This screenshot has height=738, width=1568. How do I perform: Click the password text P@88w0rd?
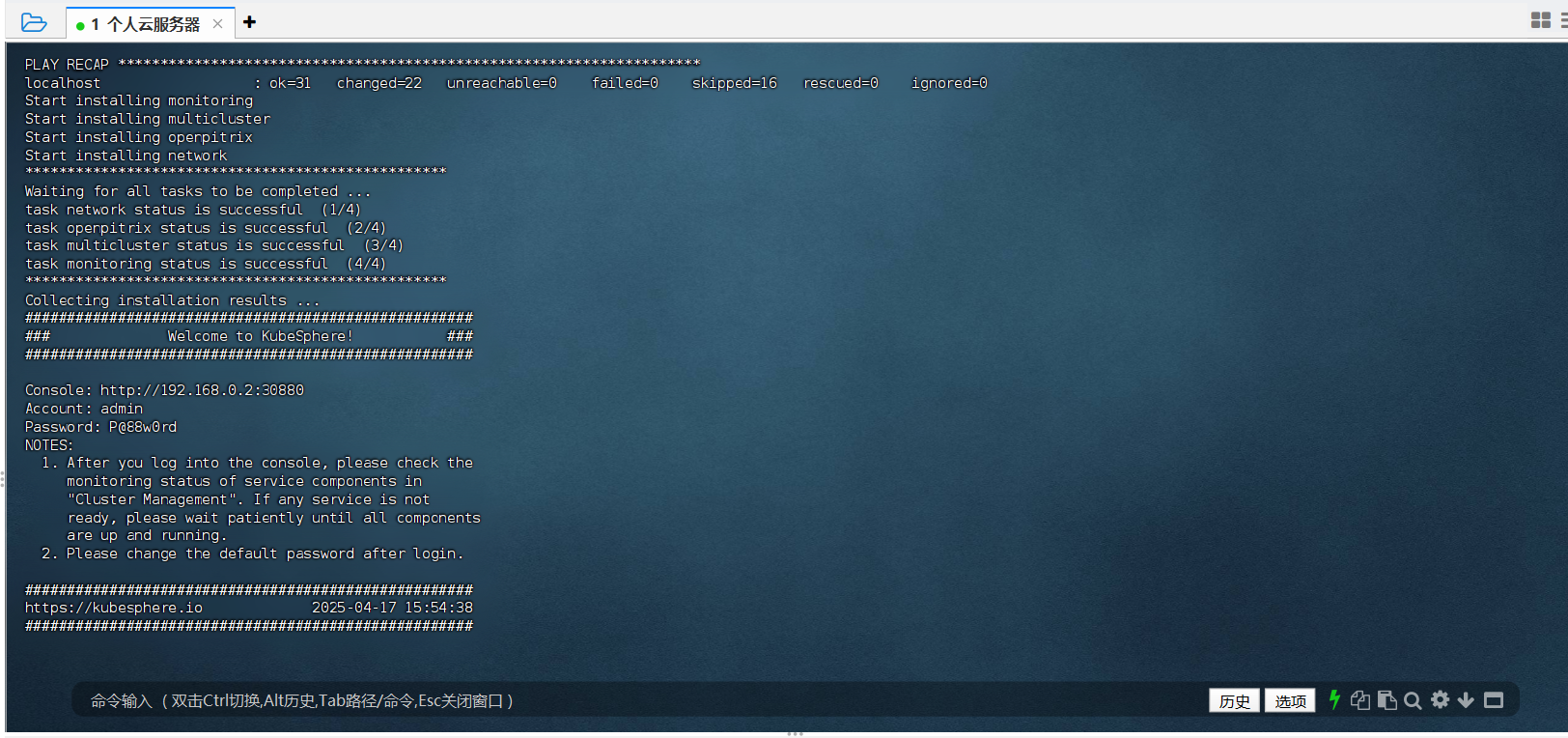(143, 427)
